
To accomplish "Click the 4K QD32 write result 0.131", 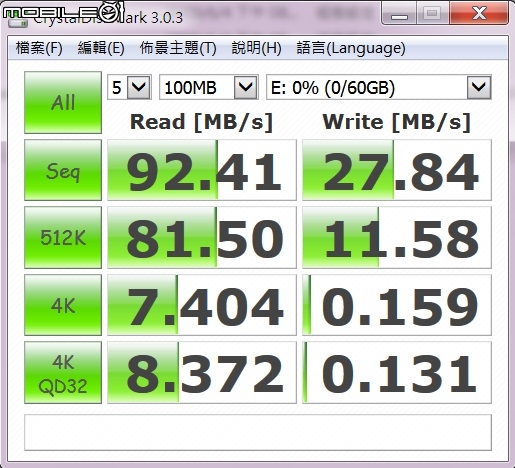I will click(x=397, y=373).
